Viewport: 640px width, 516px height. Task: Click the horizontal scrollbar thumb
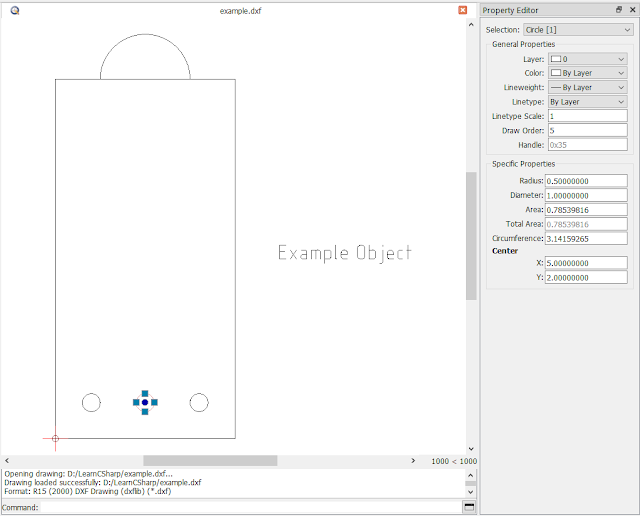210,460
